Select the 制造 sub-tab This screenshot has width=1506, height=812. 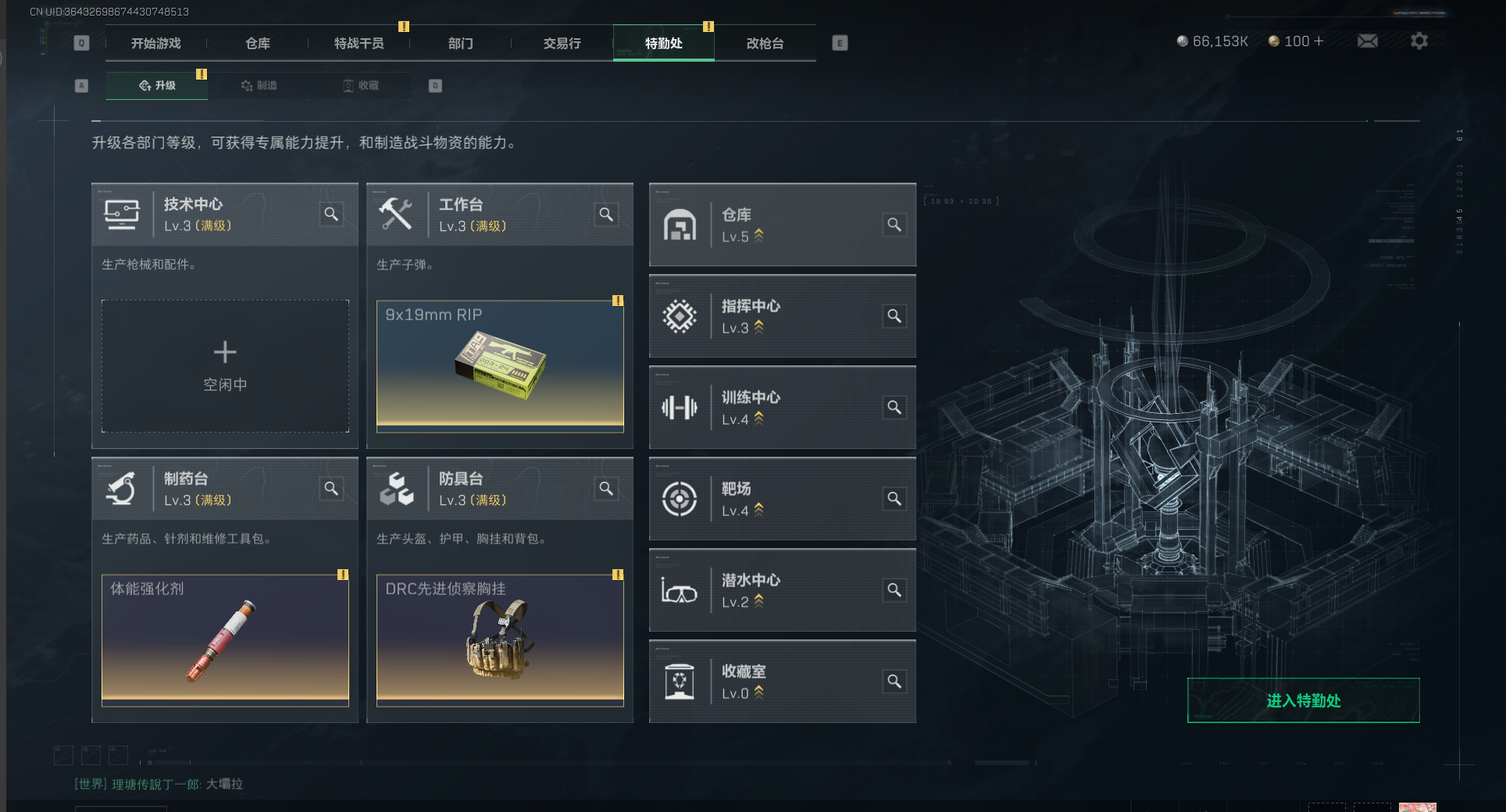(x=259, y=85)
